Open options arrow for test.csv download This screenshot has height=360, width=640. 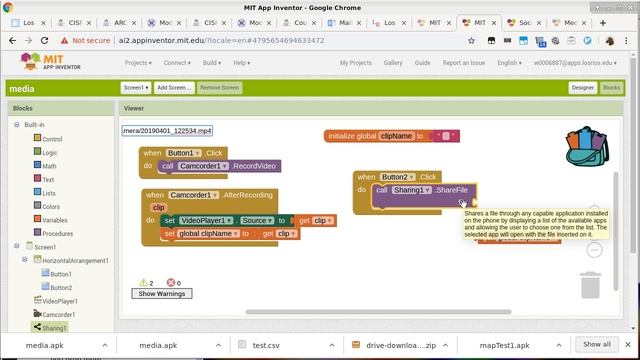pyautogui.click(x=332, y=345)
